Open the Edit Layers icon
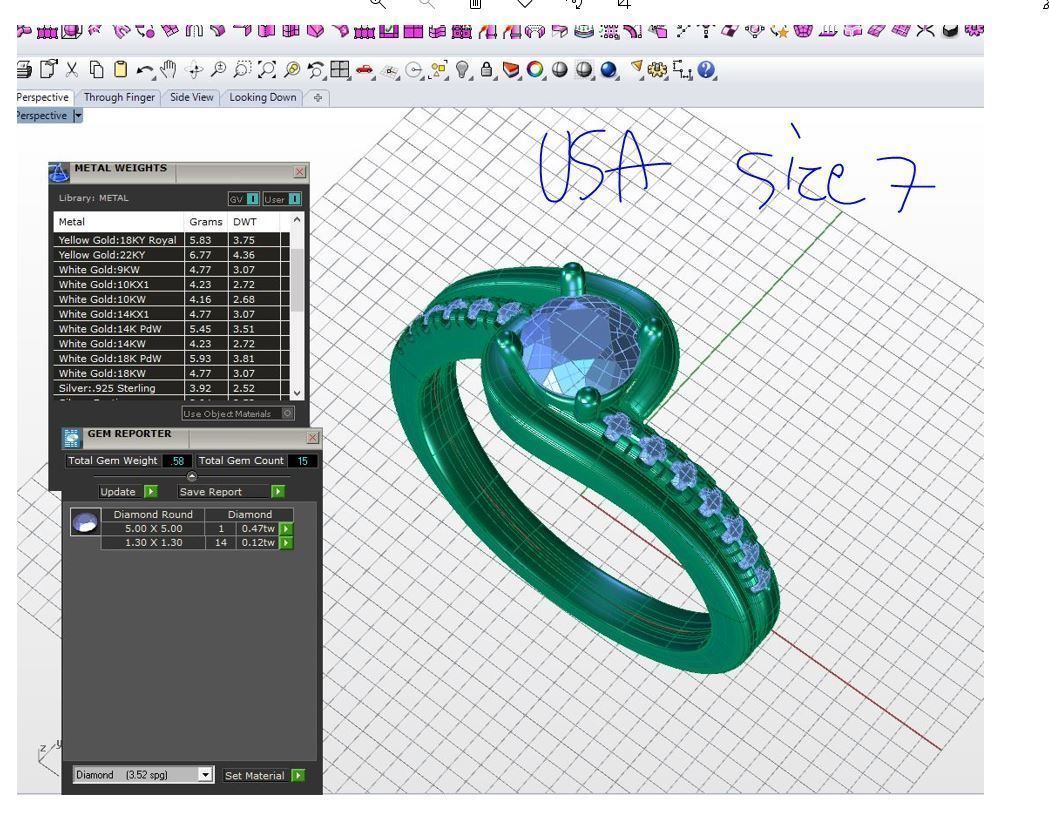 [x=510, y=70]
